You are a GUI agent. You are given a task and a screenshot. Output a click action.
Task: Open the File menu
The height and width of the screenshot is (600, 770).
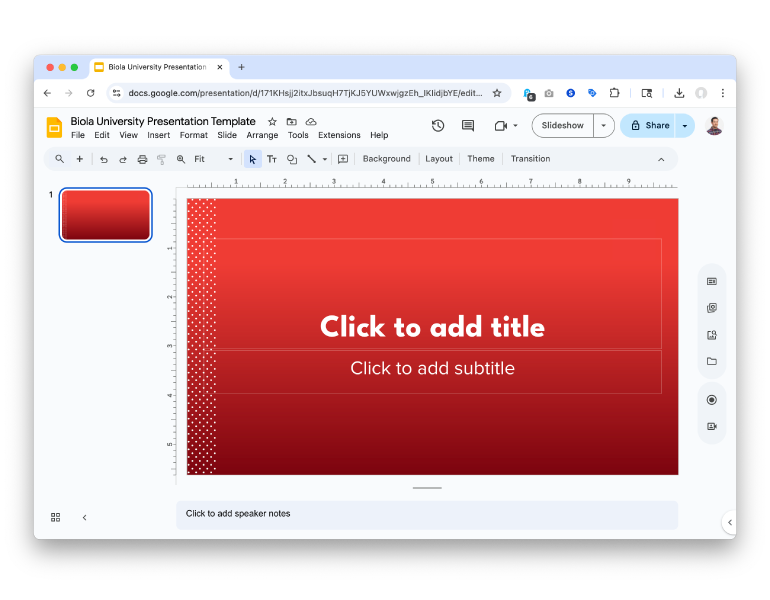78,135
